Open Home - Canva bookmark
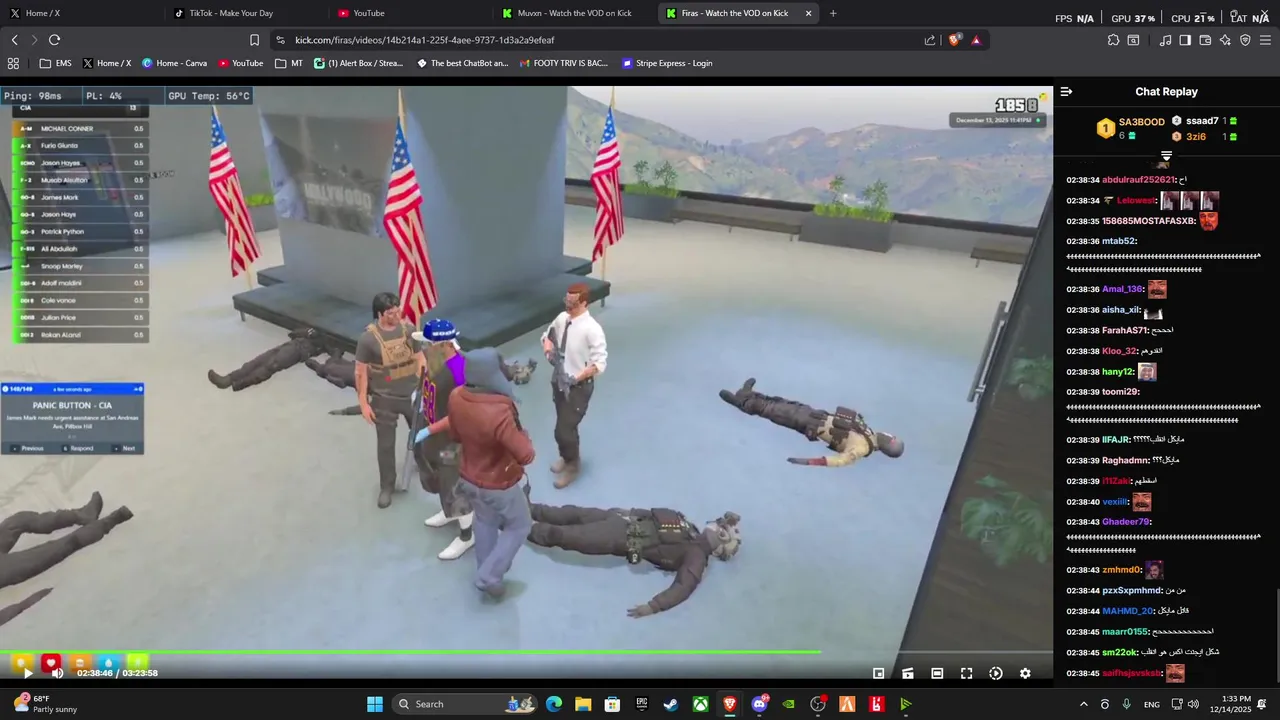 pos(174,63)
